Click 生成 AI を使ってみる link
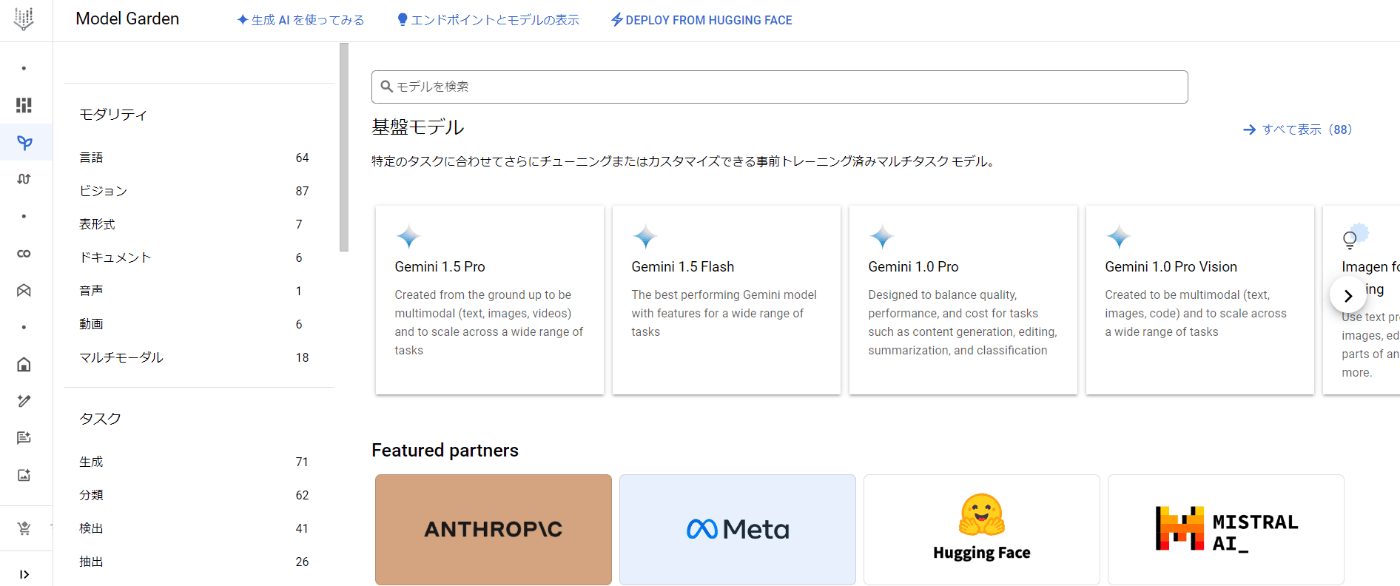Viewport: 1400px width, 586px height. click(x=300, y=20)
